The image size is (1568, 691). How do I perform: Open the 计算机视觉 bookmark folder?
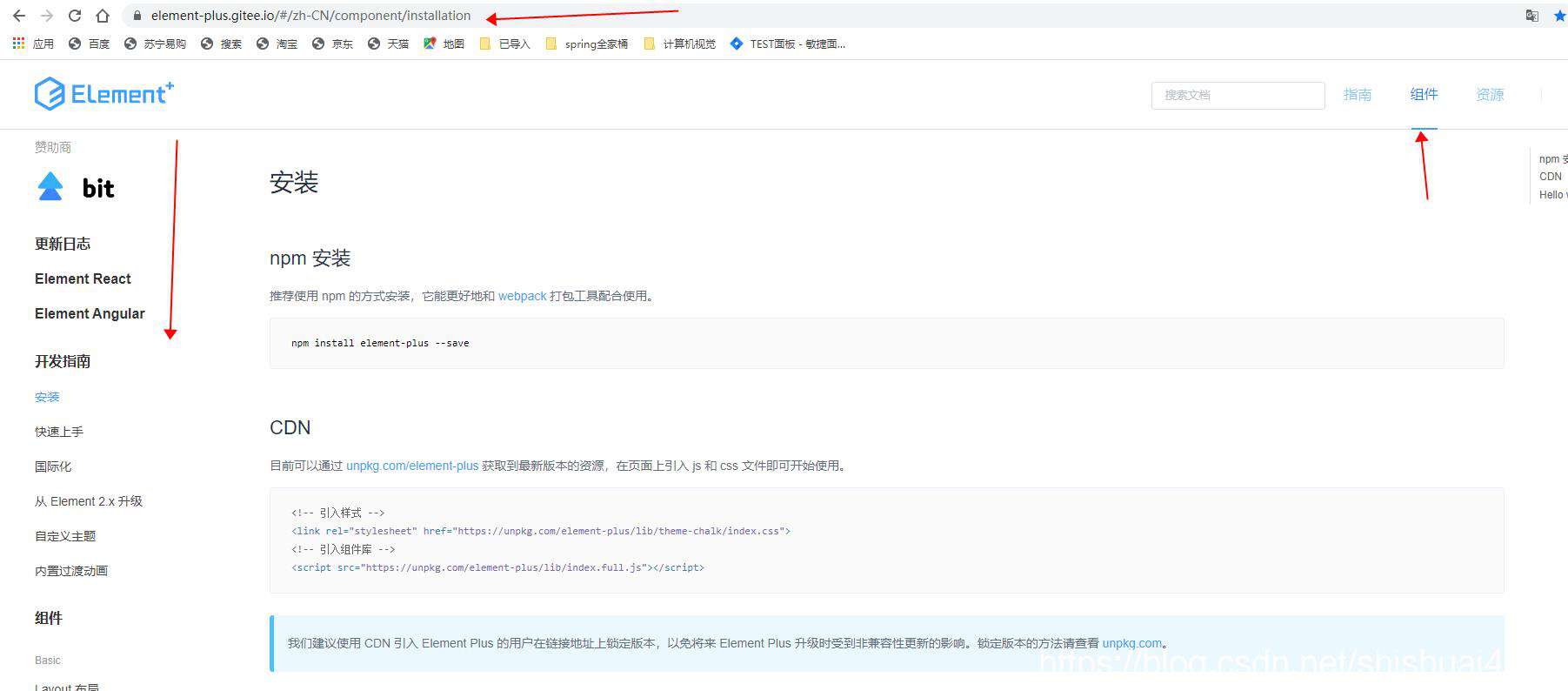(679, 44)
